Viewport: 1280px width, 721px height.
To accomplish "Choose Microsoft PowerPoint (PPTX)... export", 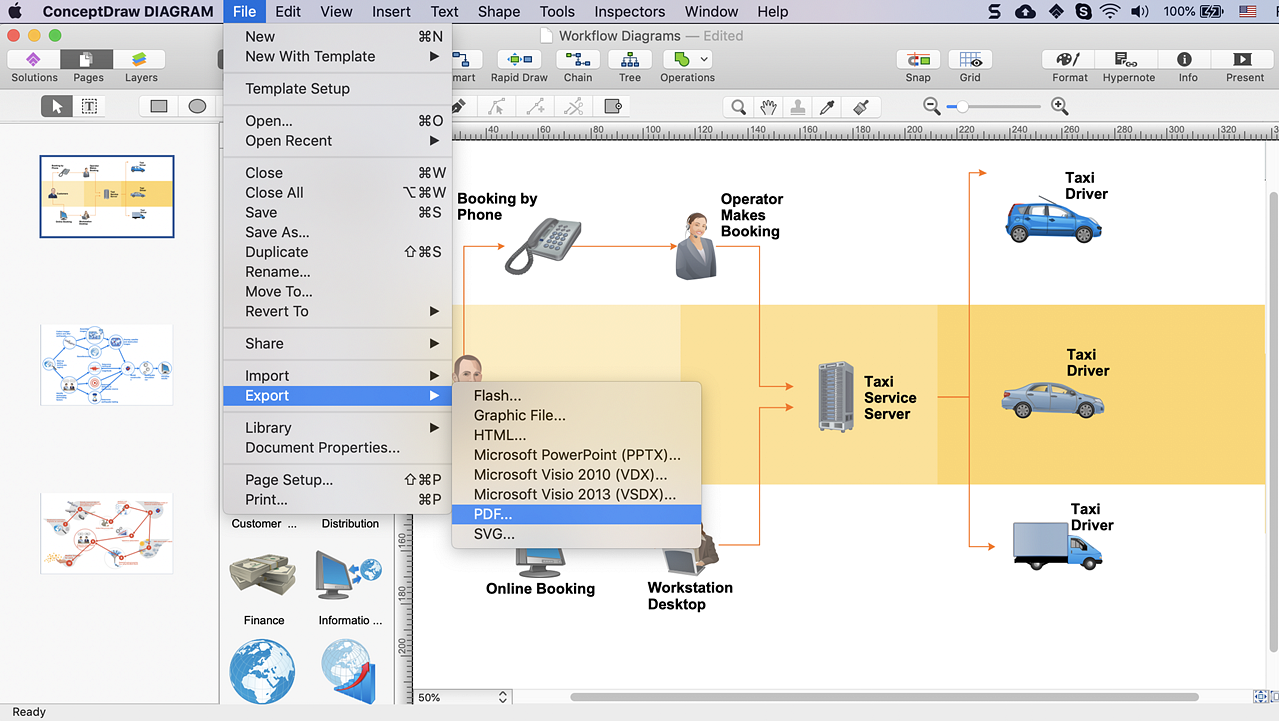I will click(577, 455).
